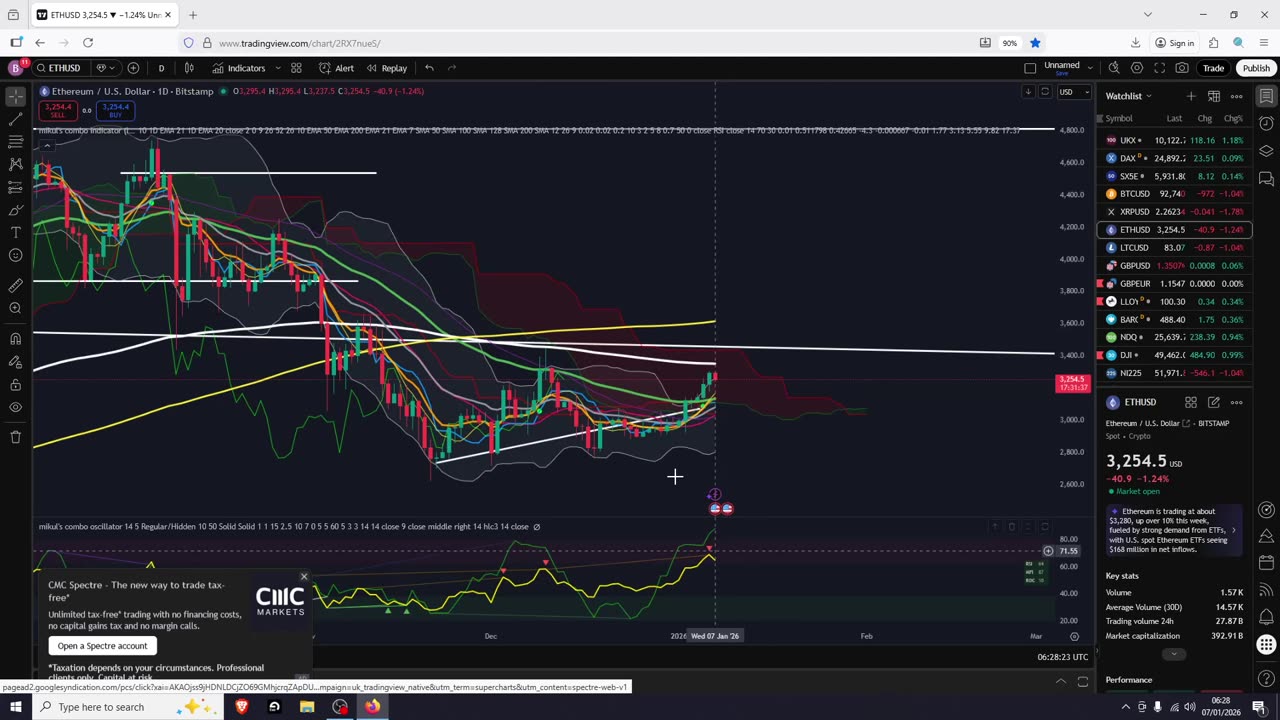Click the Trade button

1213,68
